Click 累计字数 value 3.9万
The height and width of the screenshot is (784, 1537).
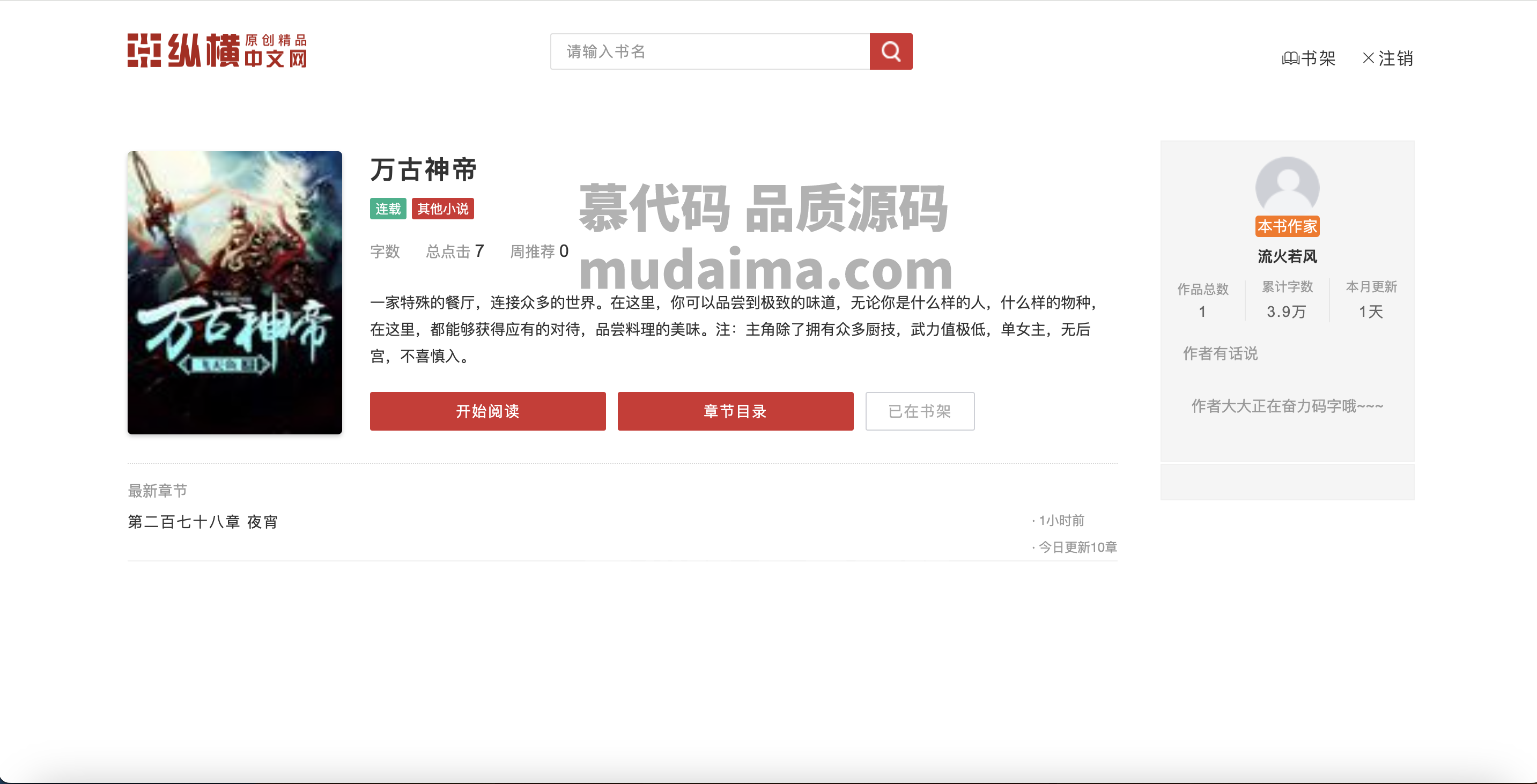[1287, 312]
